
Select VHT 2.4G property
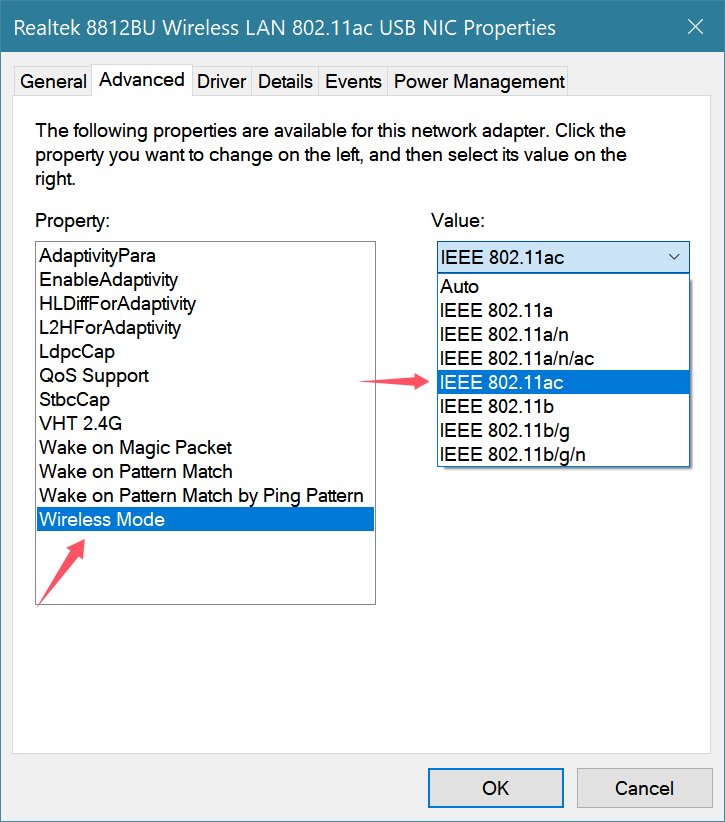click(x=205, y=424)
